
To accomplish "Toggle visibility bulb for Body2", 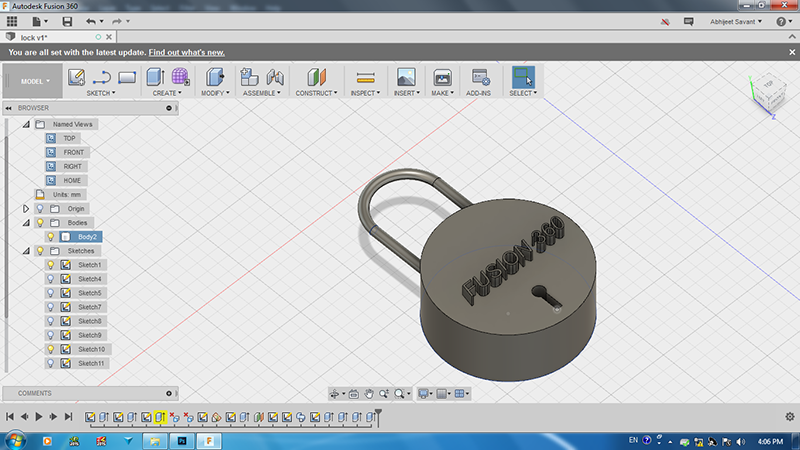I will point(51,237).
